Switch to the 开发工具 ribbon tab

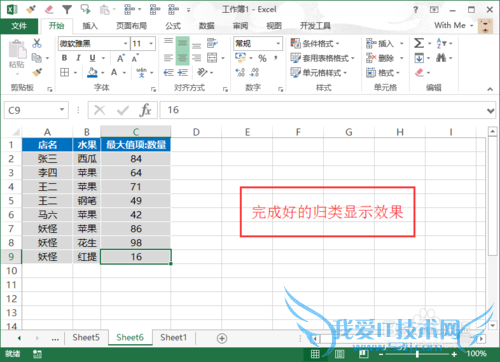315,26
